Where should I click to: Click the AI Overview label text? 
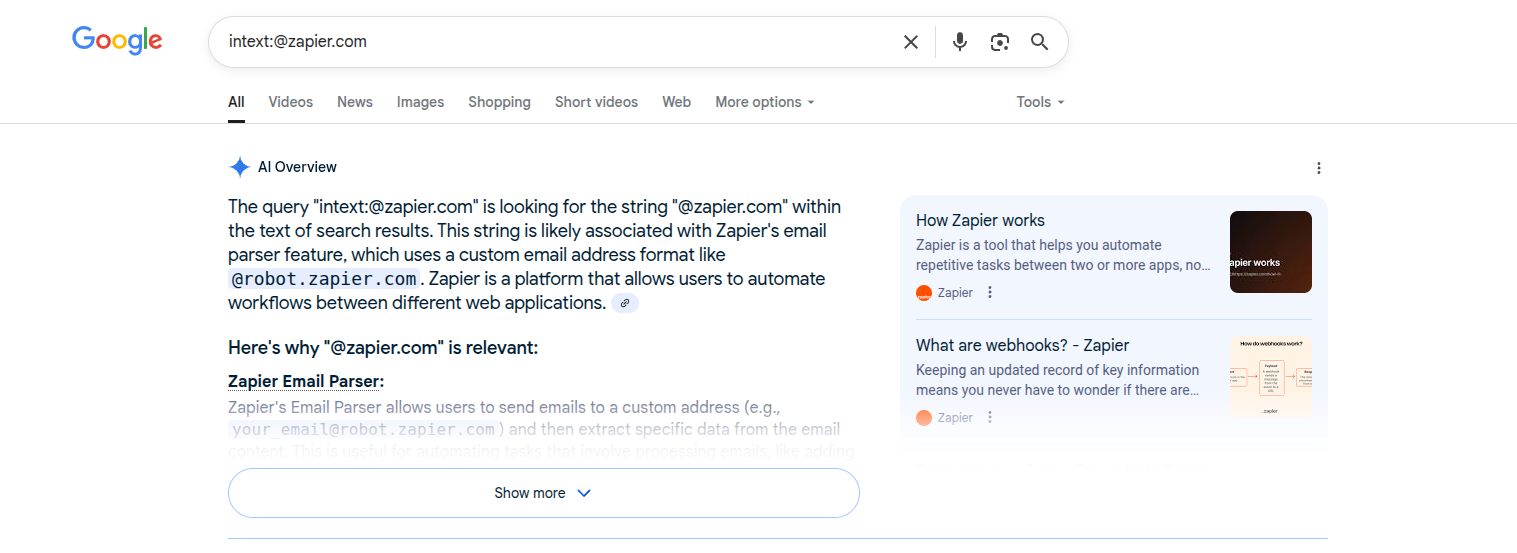coord(297,167)
